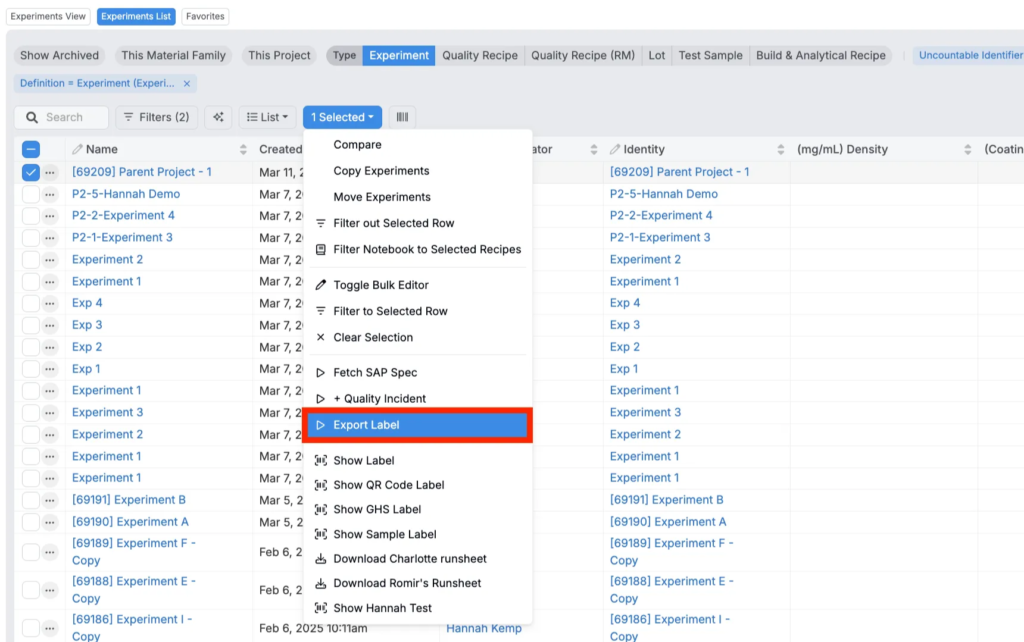Choose Move Experiments menu item

[x=418, y=197]
